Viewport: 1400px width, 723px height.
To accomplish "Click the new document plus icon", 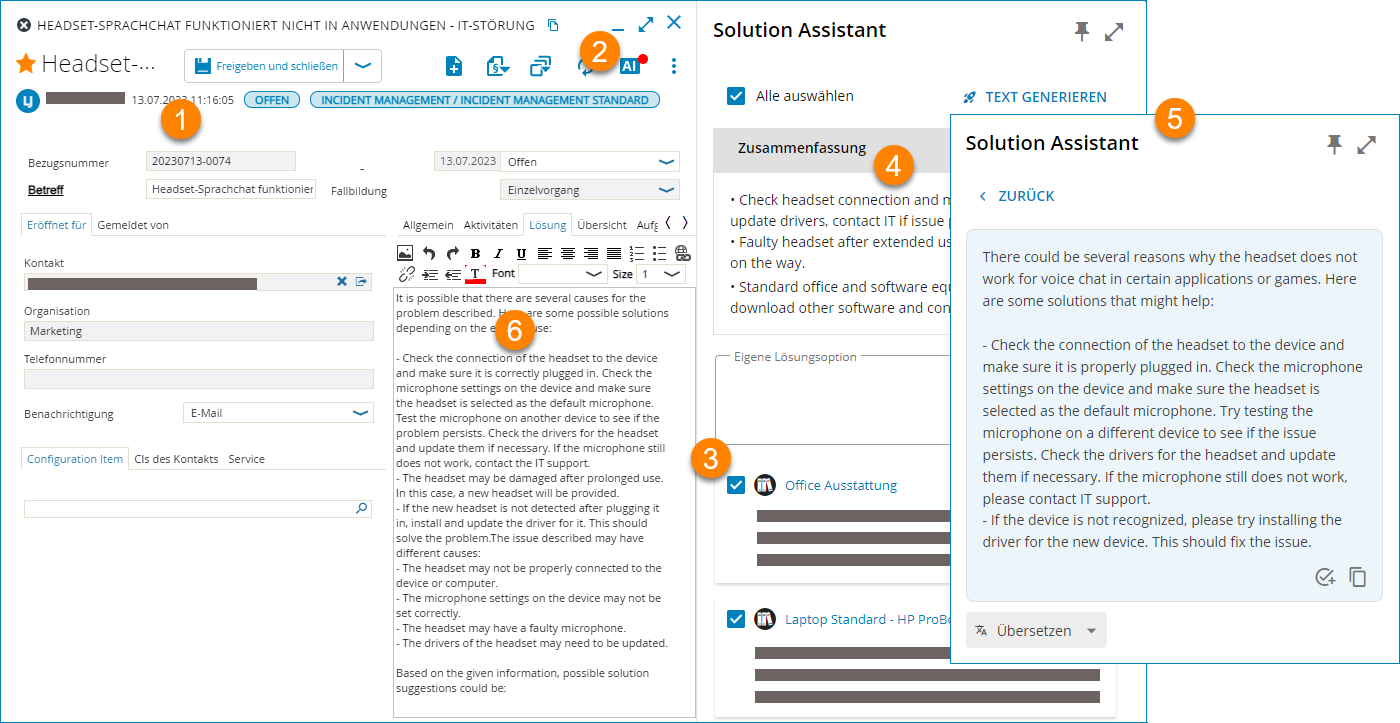I will point(454,66).
